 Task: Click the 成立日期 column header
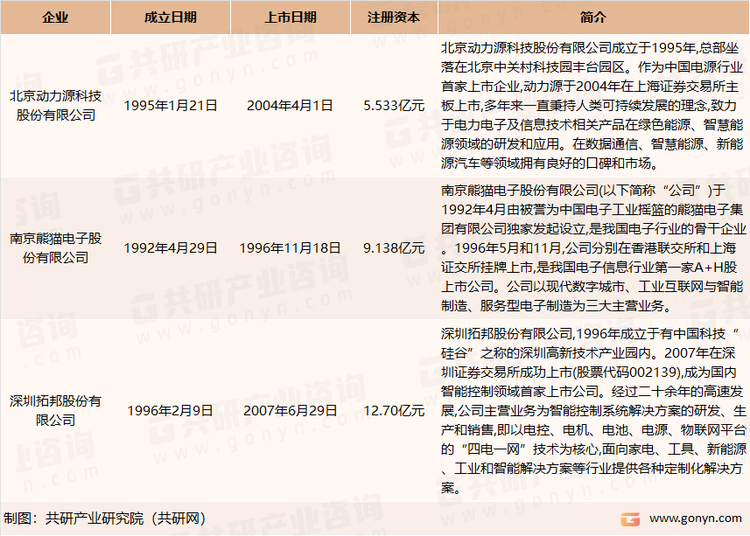pos(170,17)
